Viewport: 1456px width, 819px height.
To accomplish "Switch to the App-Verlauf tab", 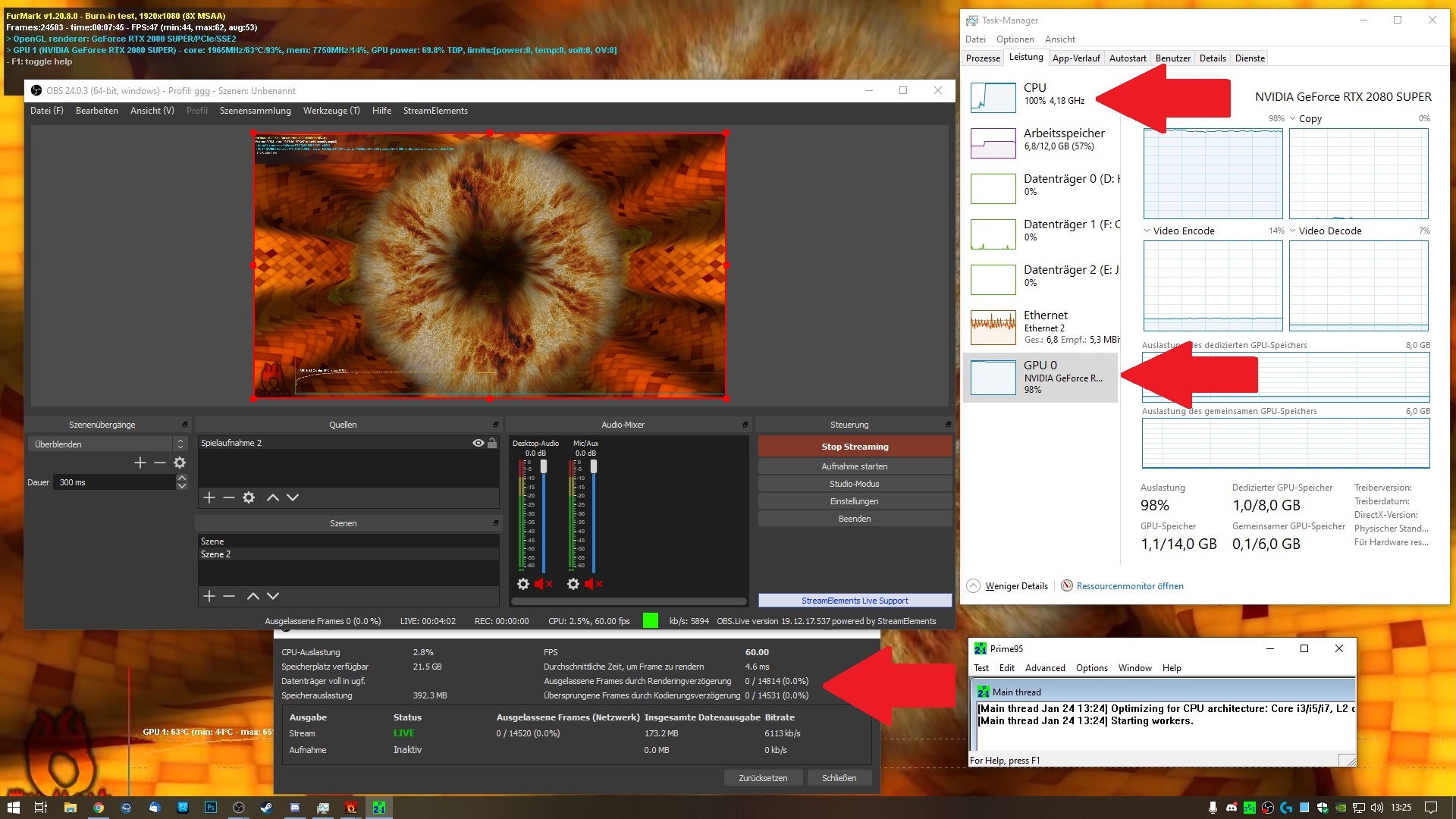I will click(1075, 58).
